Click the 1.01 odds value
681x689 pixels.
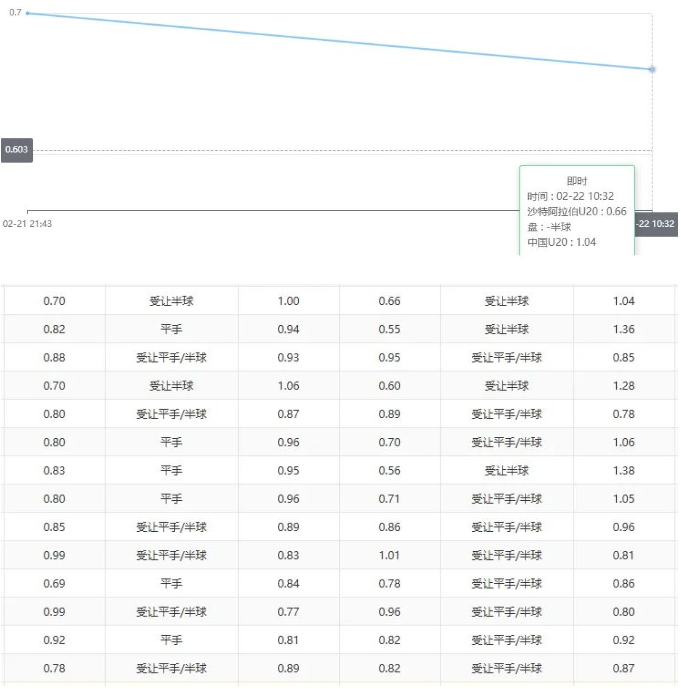tap(390, 556)
